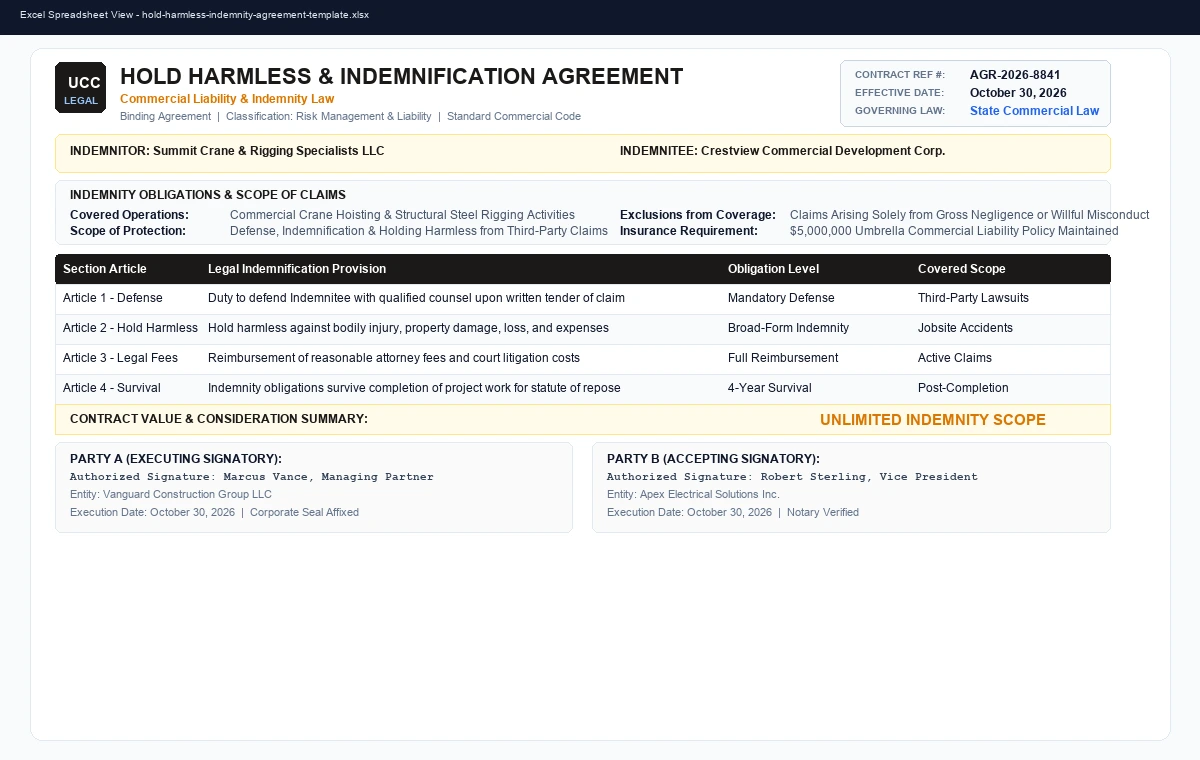
Task: Click the Third-Party Lawsuits cell
Action: click(973, 298)
